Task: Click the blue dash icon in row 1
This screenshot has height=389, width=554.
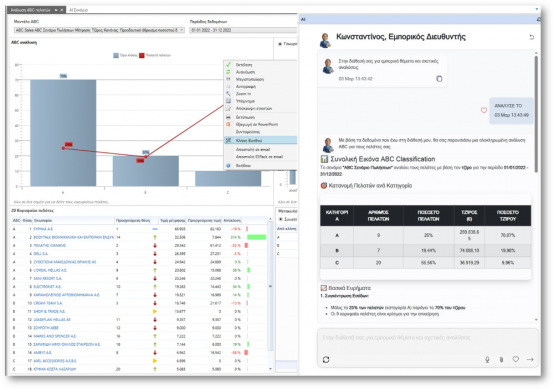Action: pyautogui.click(x=155, y=229)
